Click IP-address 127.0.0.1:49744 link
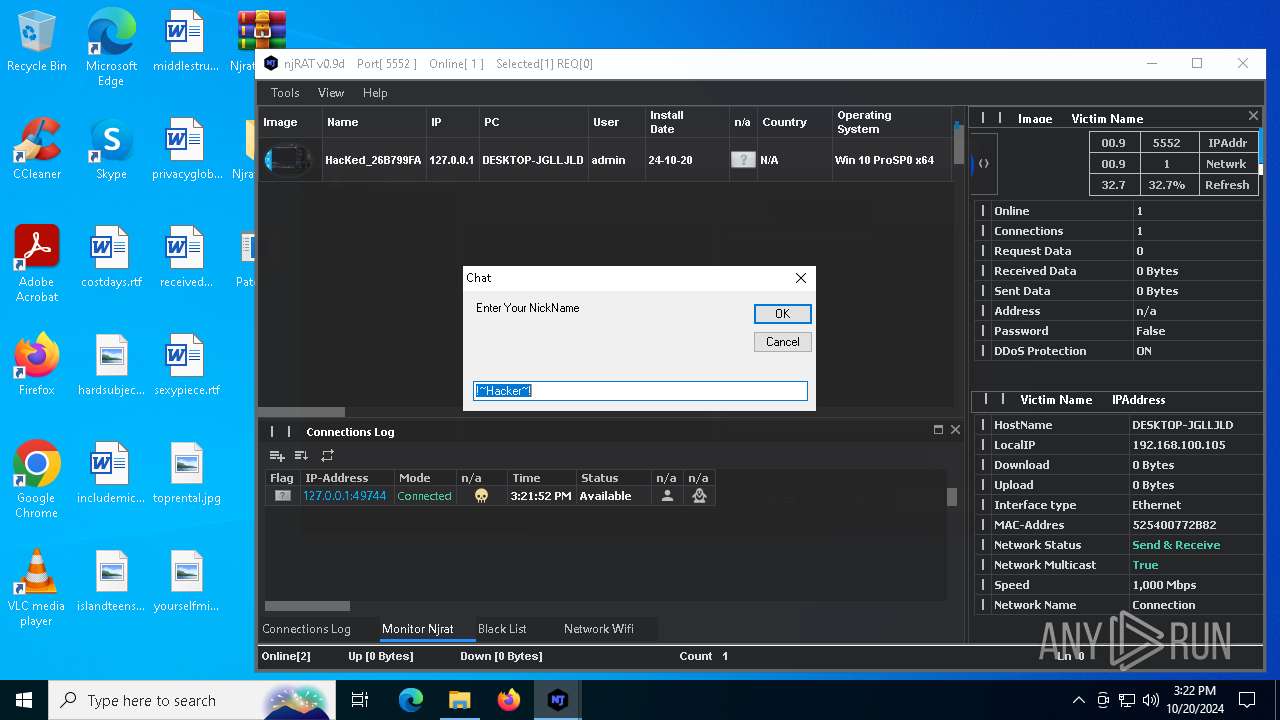The image size is (1280, 720). pos(344,496)
